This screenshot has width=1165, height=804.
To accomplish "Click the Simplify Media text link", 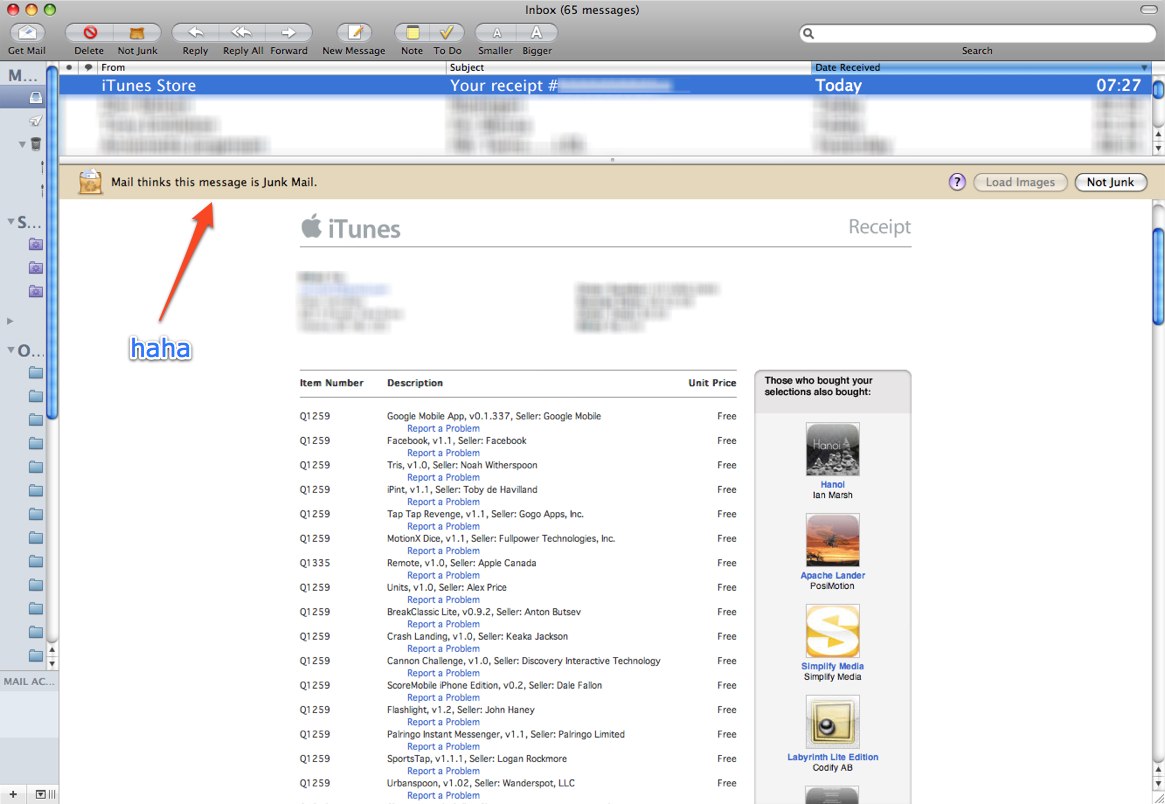I will coord(832,666).
